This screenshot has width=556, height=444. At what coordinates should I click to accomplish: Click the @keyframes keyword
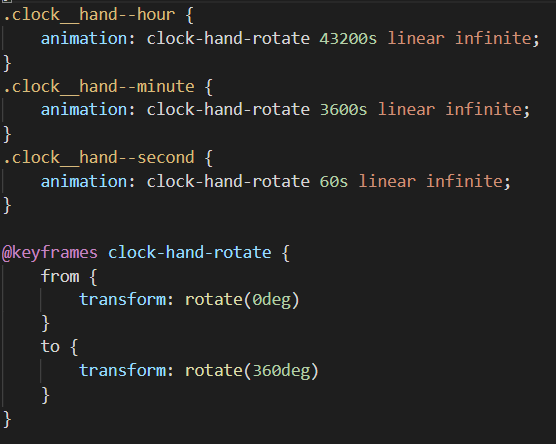click(x=50, y=253)
